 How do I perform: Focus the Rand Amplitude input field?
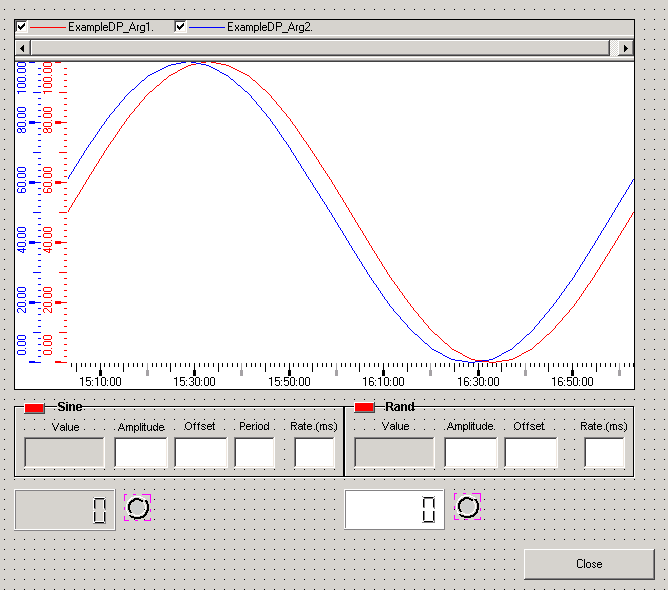[471, 452]
